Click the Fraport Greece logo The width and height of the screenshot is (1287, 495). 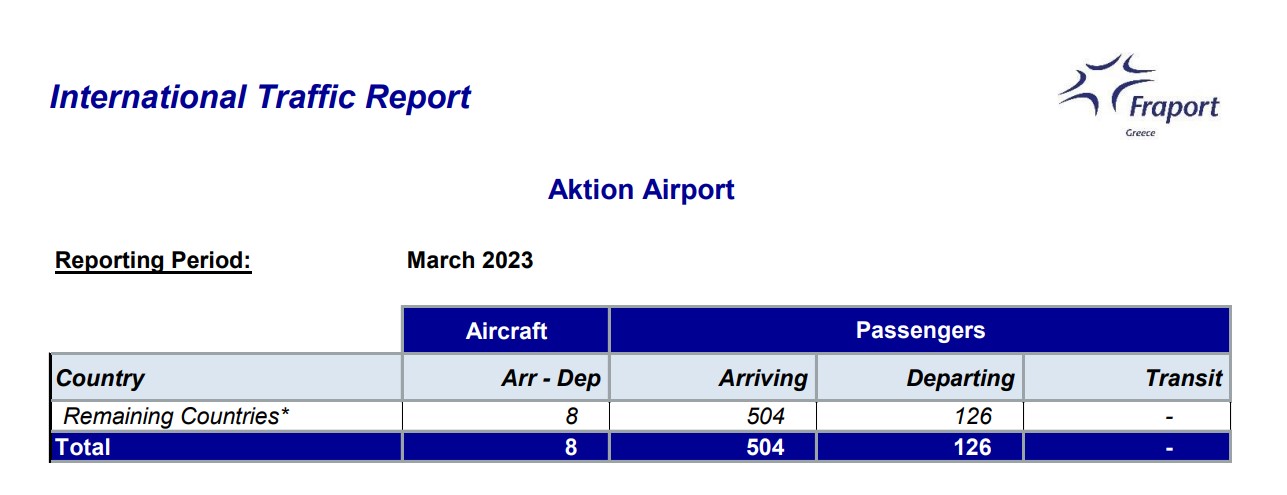coord(1139,95)
